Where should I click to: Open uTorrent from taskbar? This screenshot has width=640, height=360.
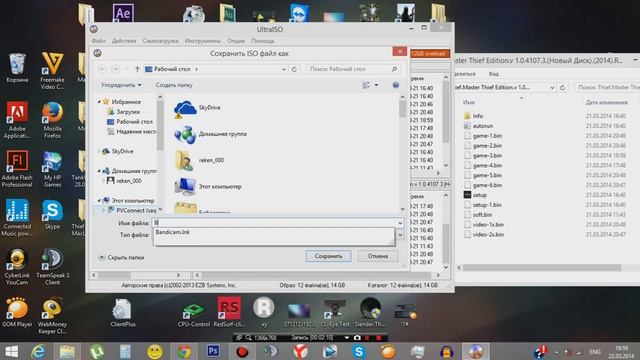(x=96, y=351)
